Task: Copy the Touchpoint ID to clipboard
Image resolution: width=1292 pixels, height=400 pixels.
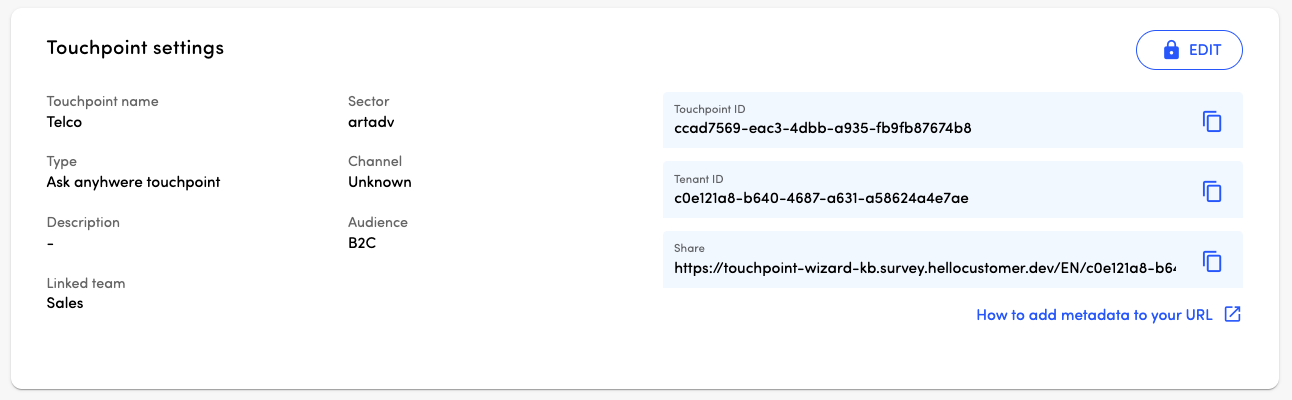Action: pyautogui.click(x=1212, y=121)
